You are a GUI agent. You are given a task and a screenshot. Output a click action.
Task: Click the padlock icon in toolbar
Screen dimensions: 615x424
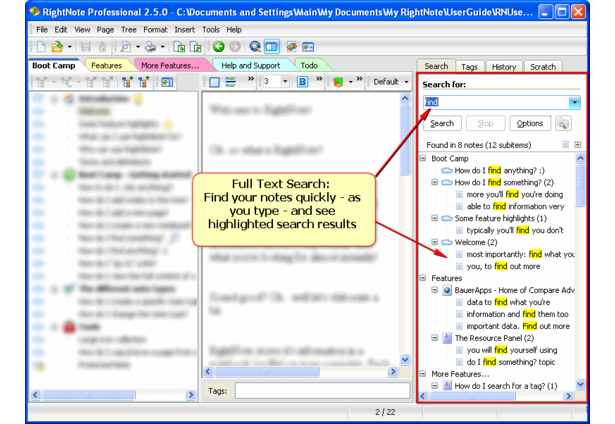(102, 47)
